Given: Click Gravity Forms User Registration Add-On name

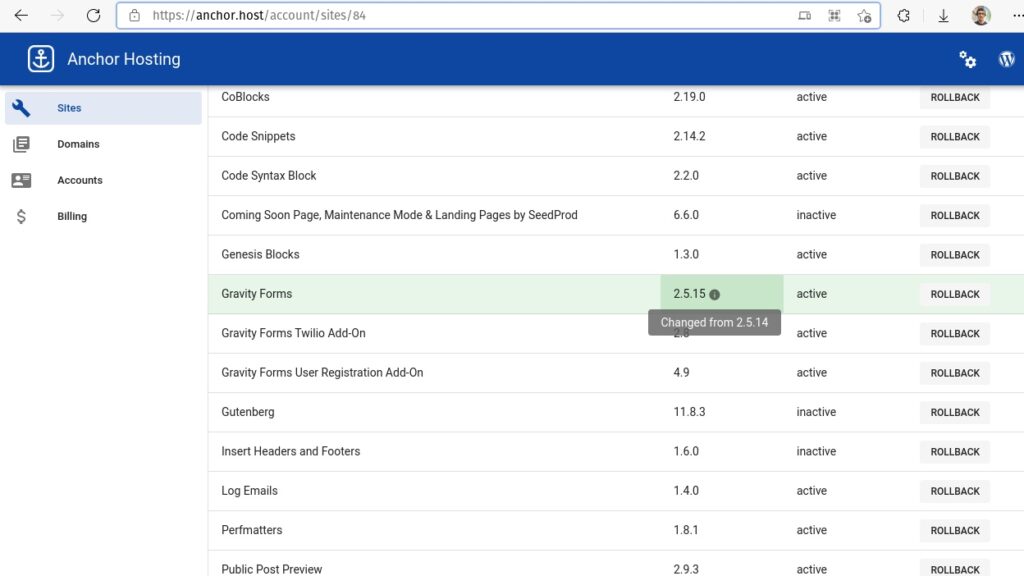Looking at the screenshot, I should [322, 372].
